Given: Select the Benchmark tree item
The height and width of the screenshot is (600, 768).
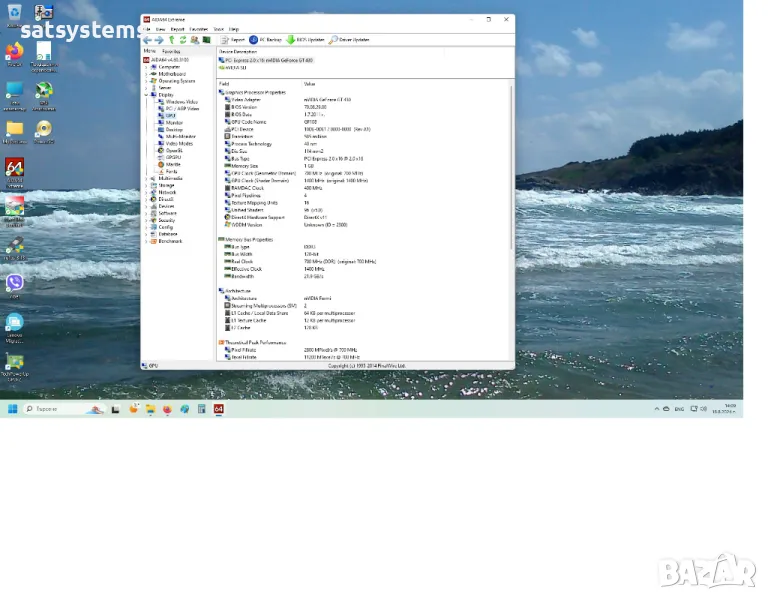Looking at the screenshot, I should pos(170,241).
